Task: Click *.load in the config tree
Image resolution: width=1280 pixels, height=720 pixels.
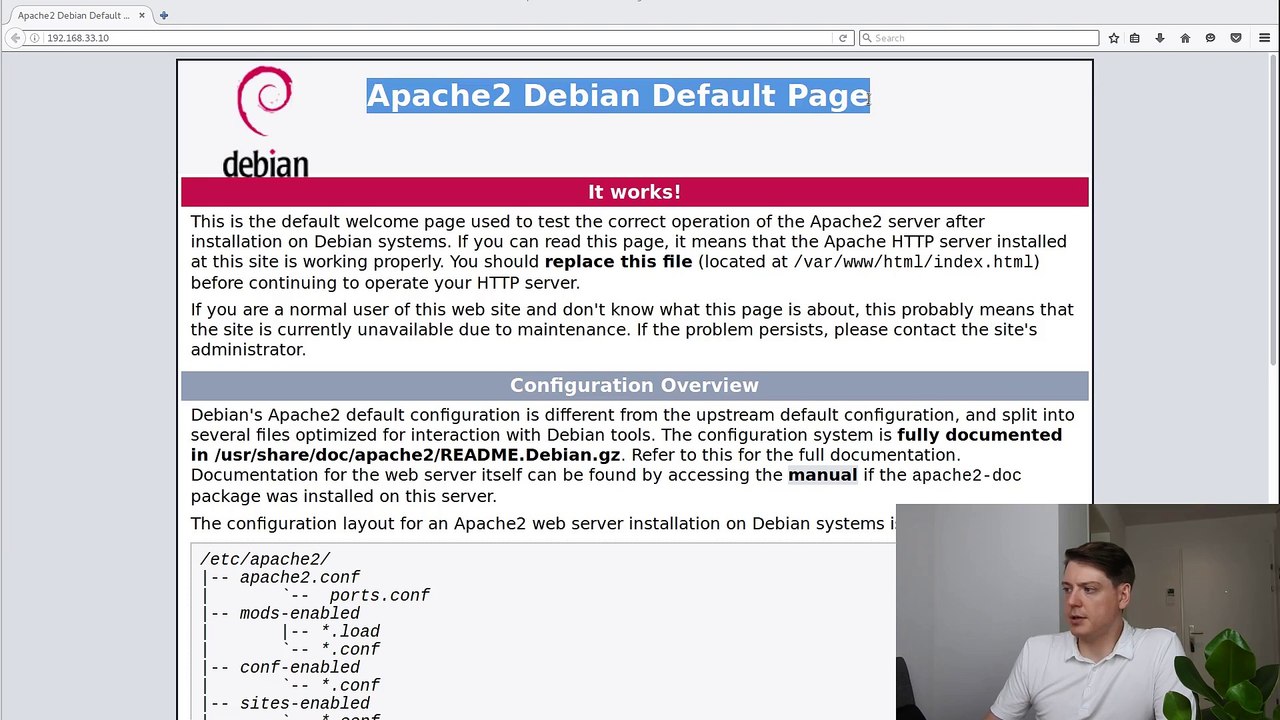Action: 350,631
